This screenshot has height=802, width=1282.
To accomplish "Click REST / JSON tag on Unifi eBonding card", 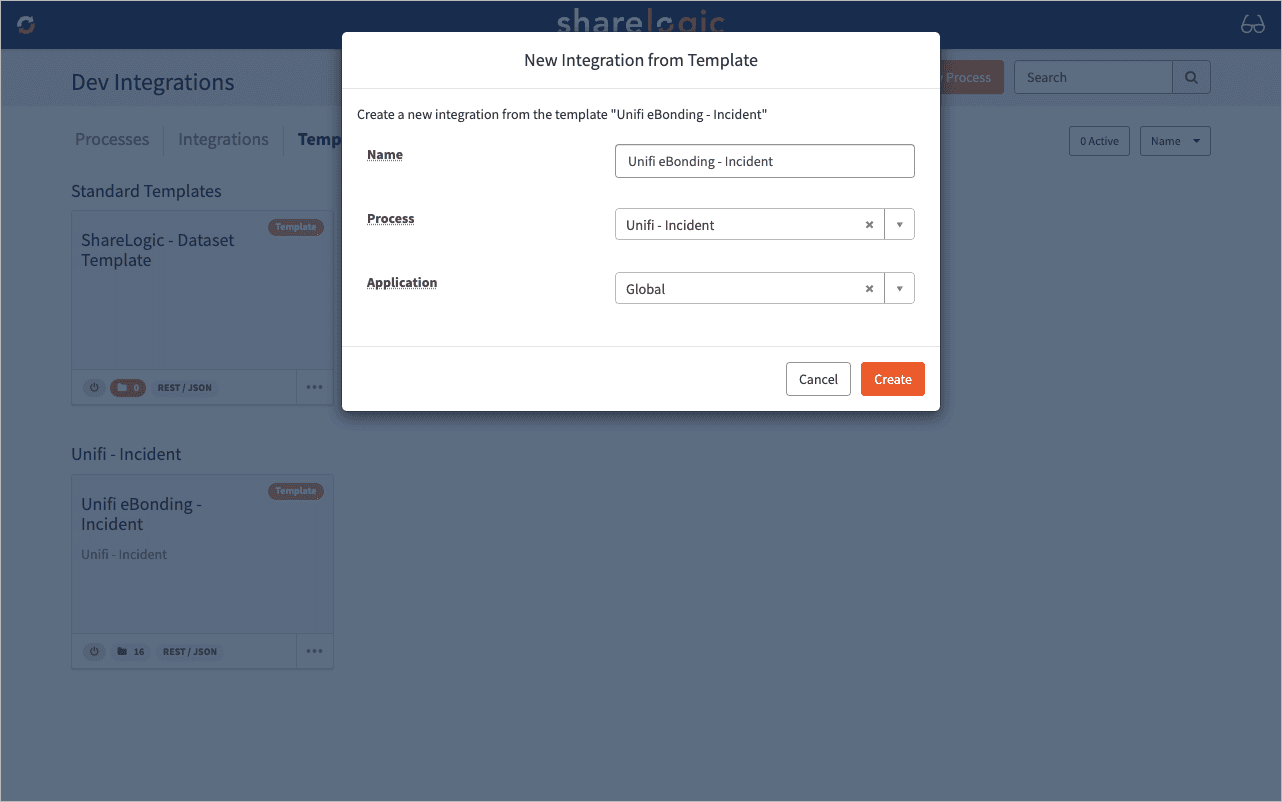I will [x=190, y=651].
